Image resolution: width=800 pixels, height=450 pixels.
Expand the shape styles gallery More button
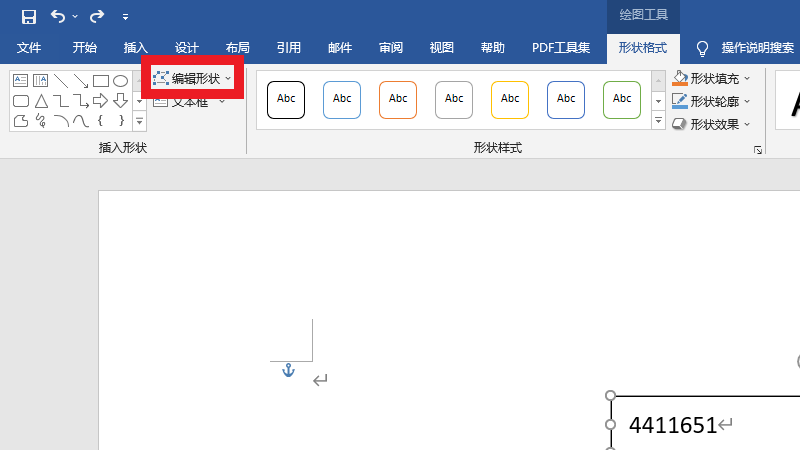click(x=658, y=121)
